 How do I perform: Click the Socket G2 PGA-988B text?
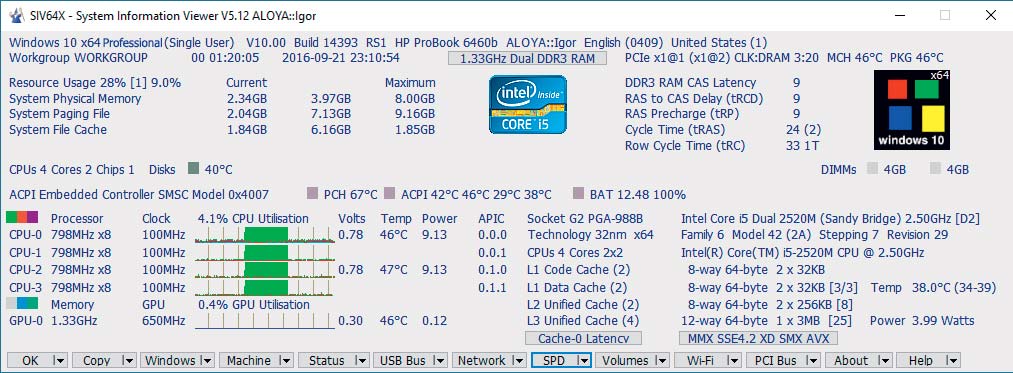click(x=585, y=218)
